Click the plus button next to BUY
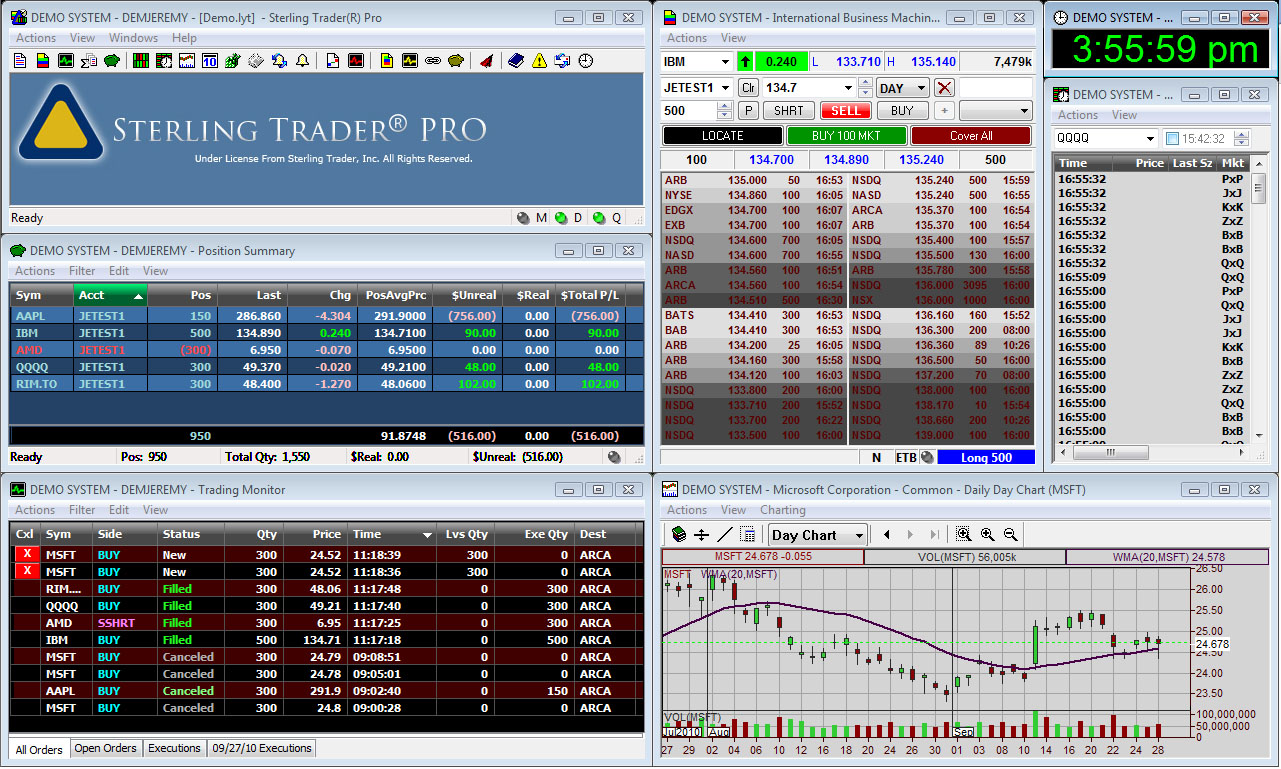 point(944,111)
